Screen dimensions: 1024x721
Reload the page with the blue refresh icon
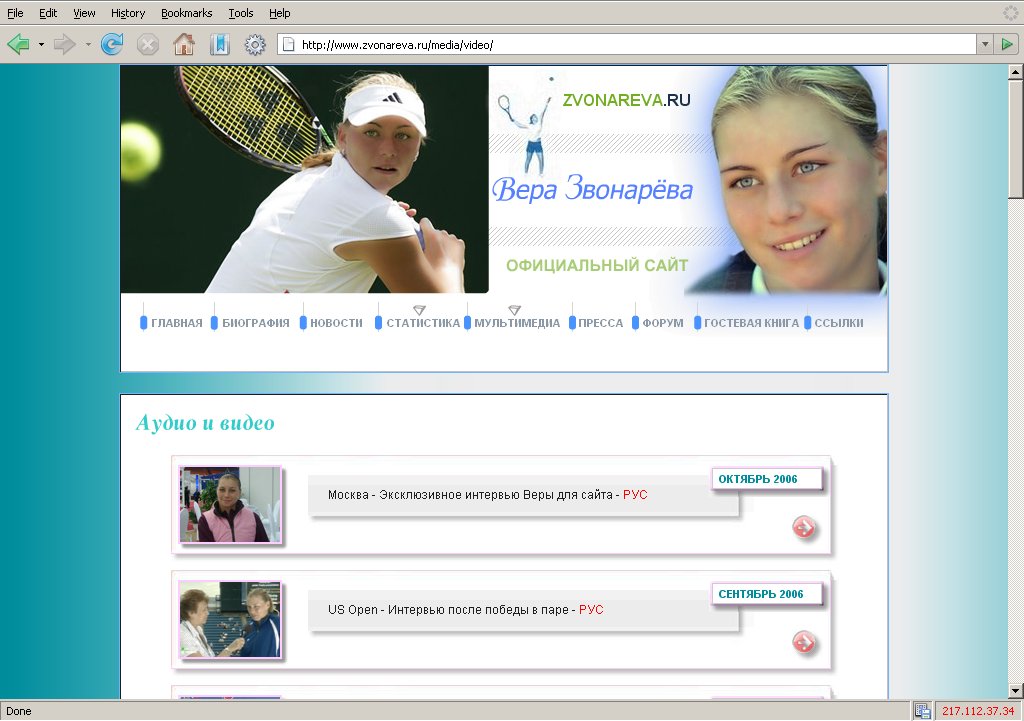tap(112, 44)
